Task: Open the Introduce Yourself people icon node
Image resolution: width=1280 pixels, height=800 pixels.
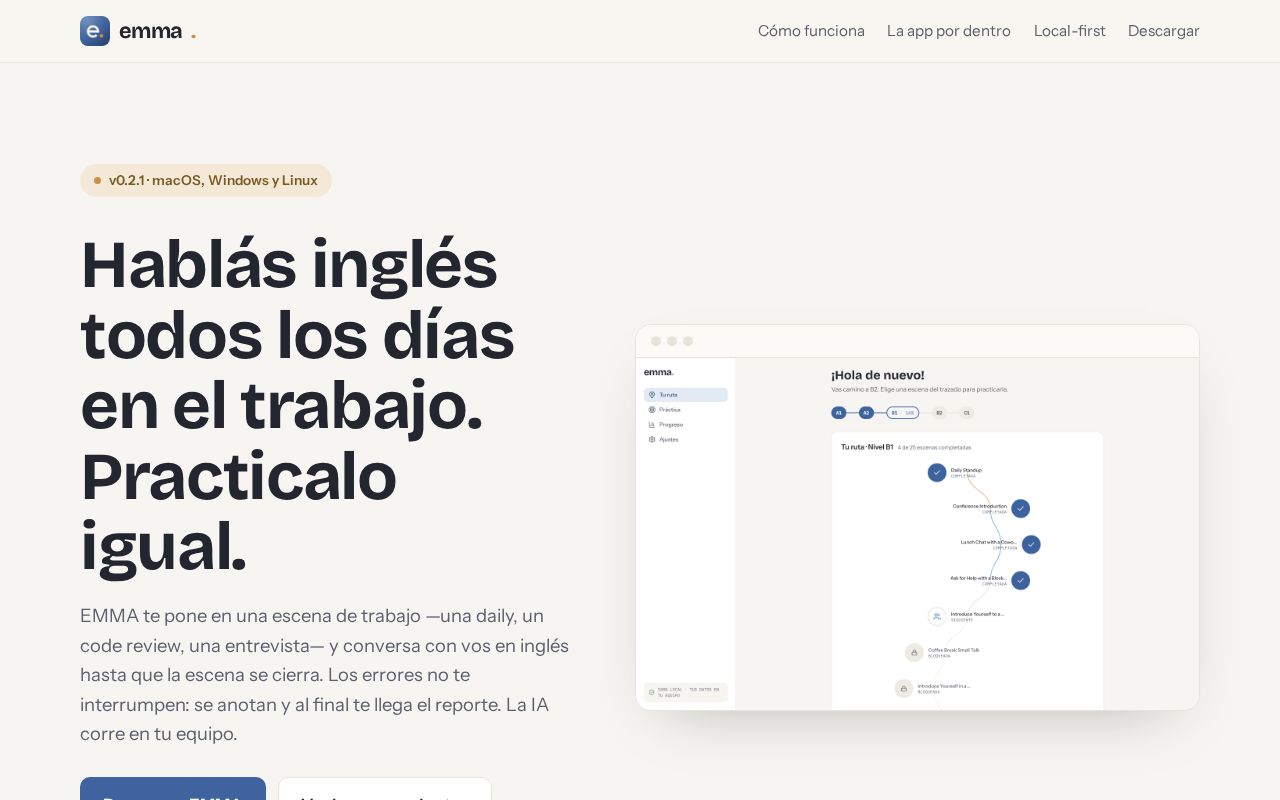Action: click(x=937, y=616)
